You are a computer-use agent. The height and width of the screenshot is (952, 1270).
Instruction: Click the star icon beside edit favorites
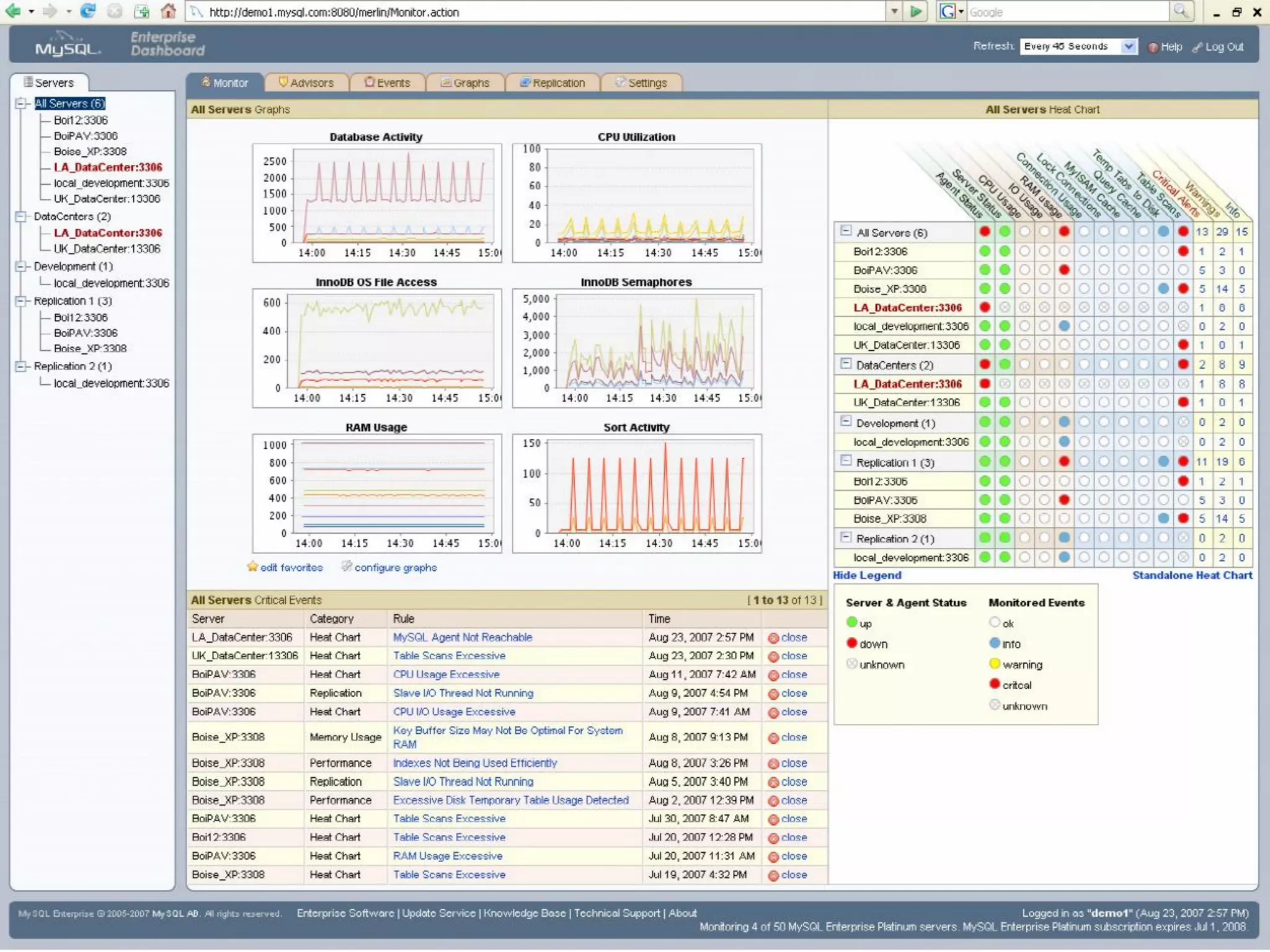(252, 566)
